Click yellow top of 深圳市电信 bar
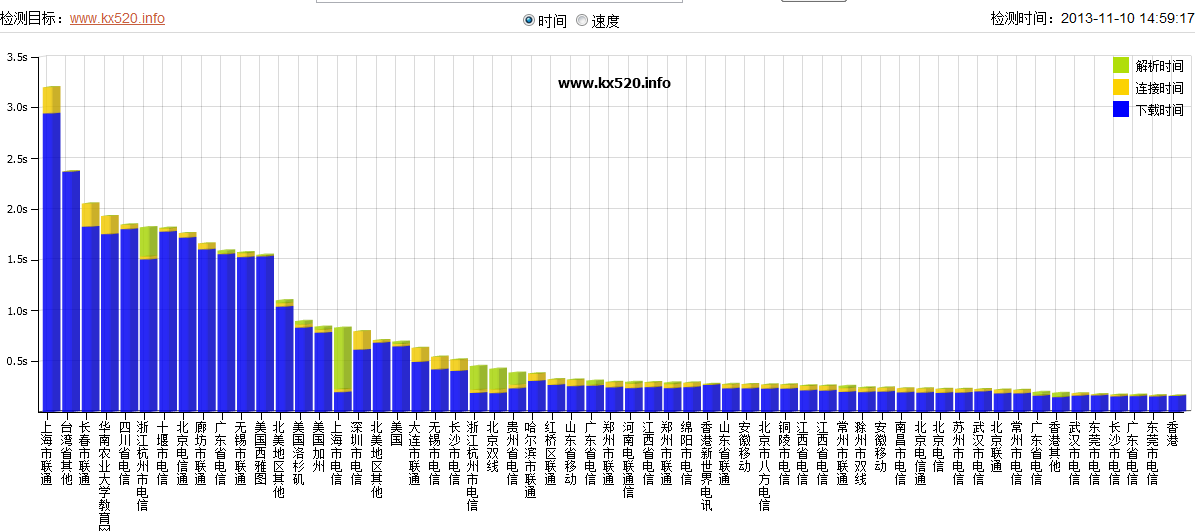1195x531 pixels. 362,339
